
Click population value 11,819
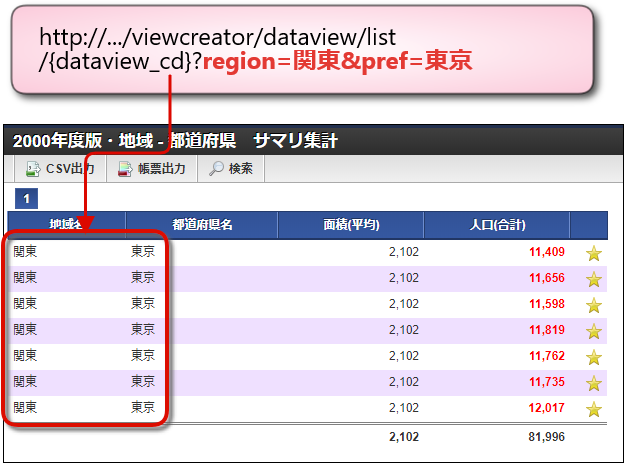click(x=547, y=330)
